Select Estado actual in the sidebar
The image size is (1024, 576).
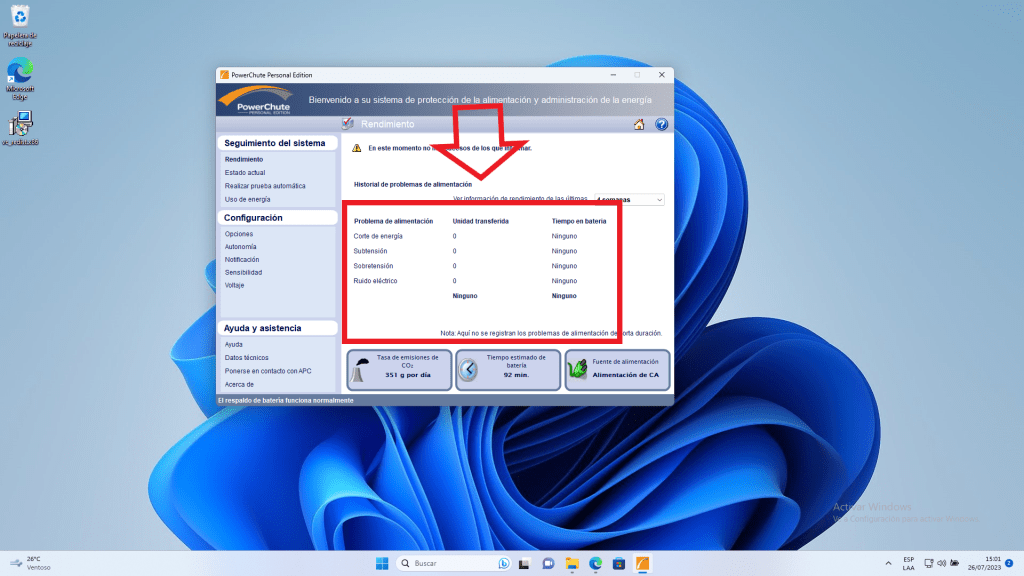coord(244,173)
